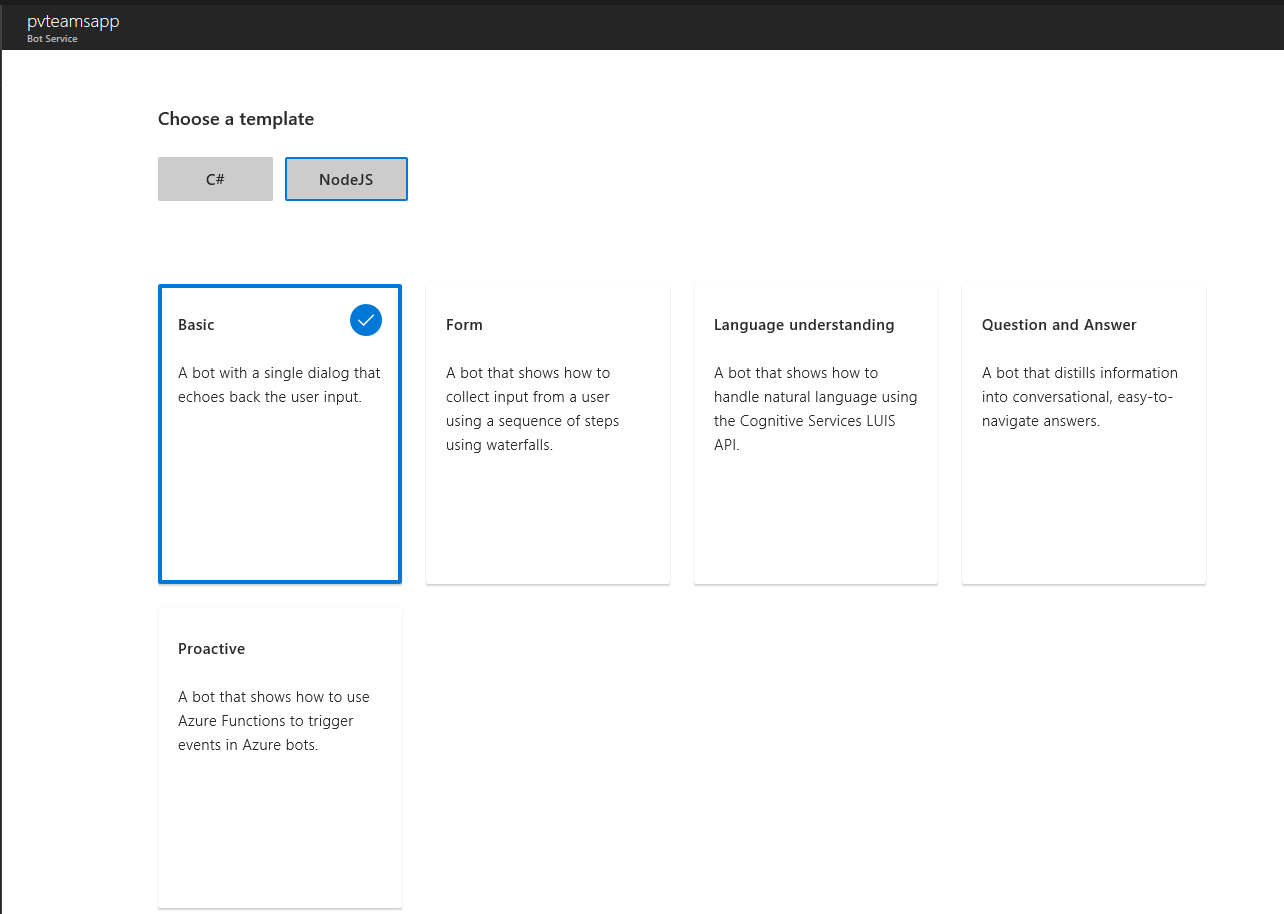Choose the Form template card

coord(548,434)
